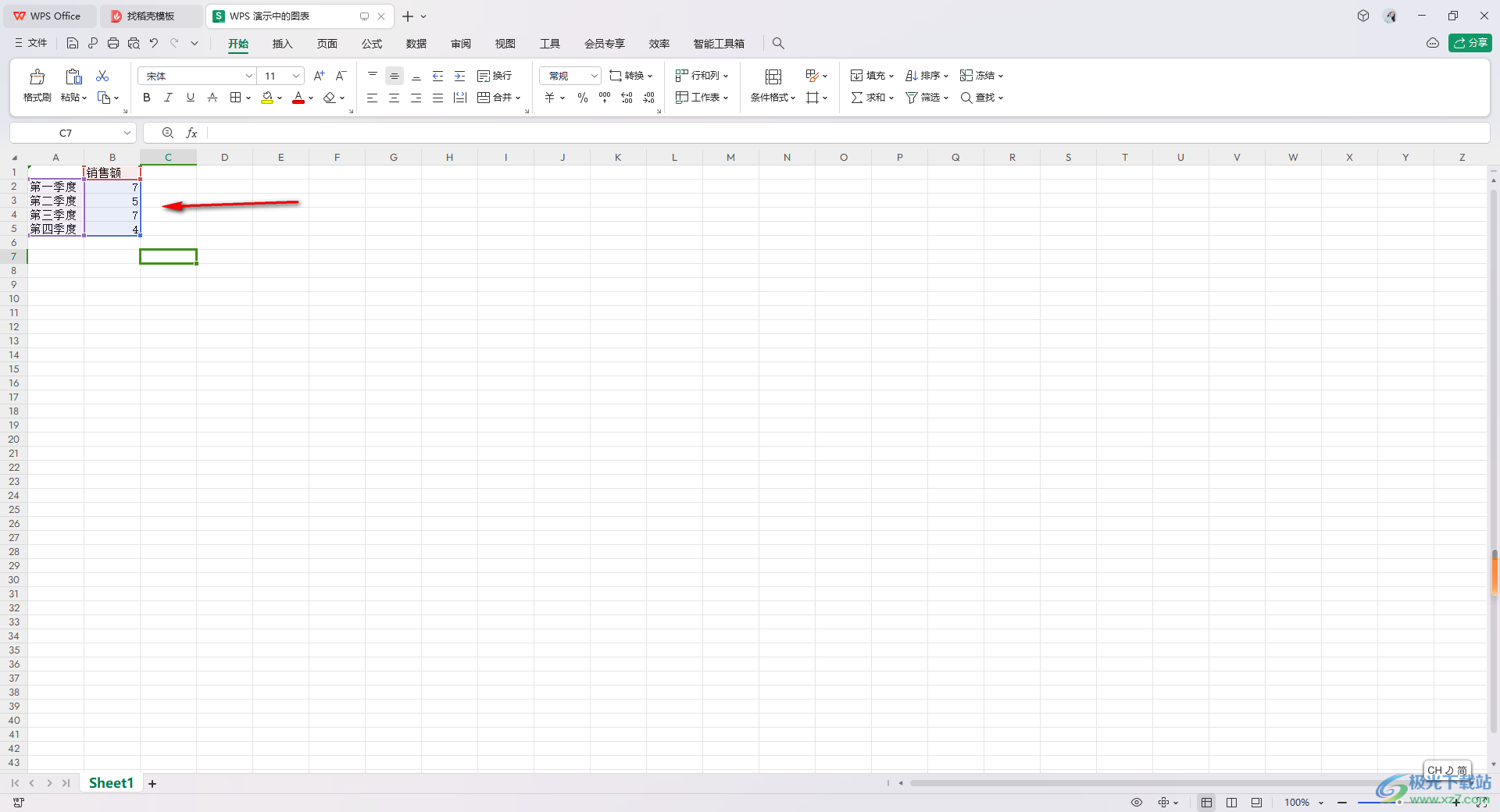
Task: Click the formula bar input field
Action: (848, 134)
